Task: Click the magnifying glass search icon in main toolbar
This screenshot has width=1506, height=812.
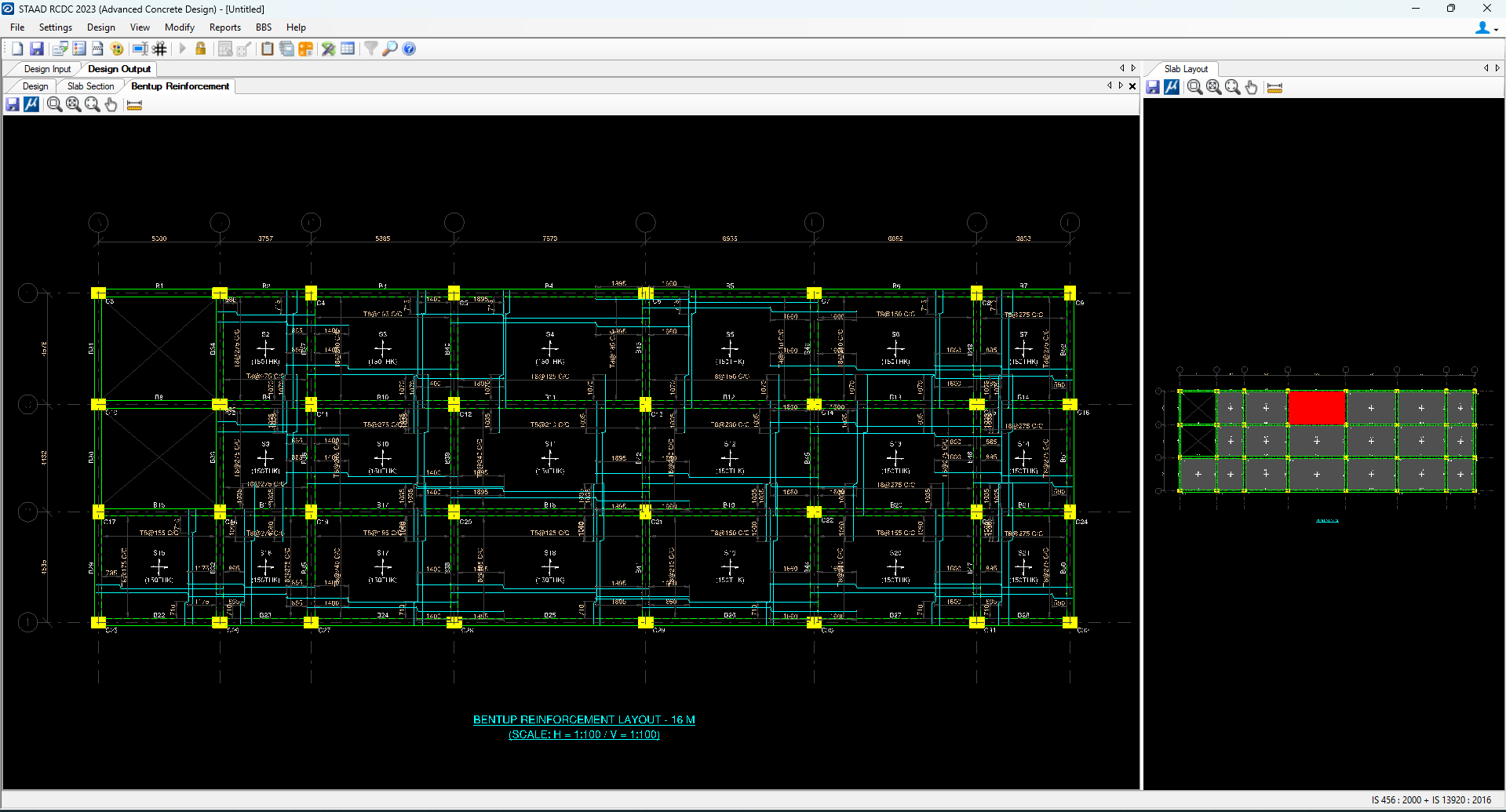Action: (x=389, y=49)
